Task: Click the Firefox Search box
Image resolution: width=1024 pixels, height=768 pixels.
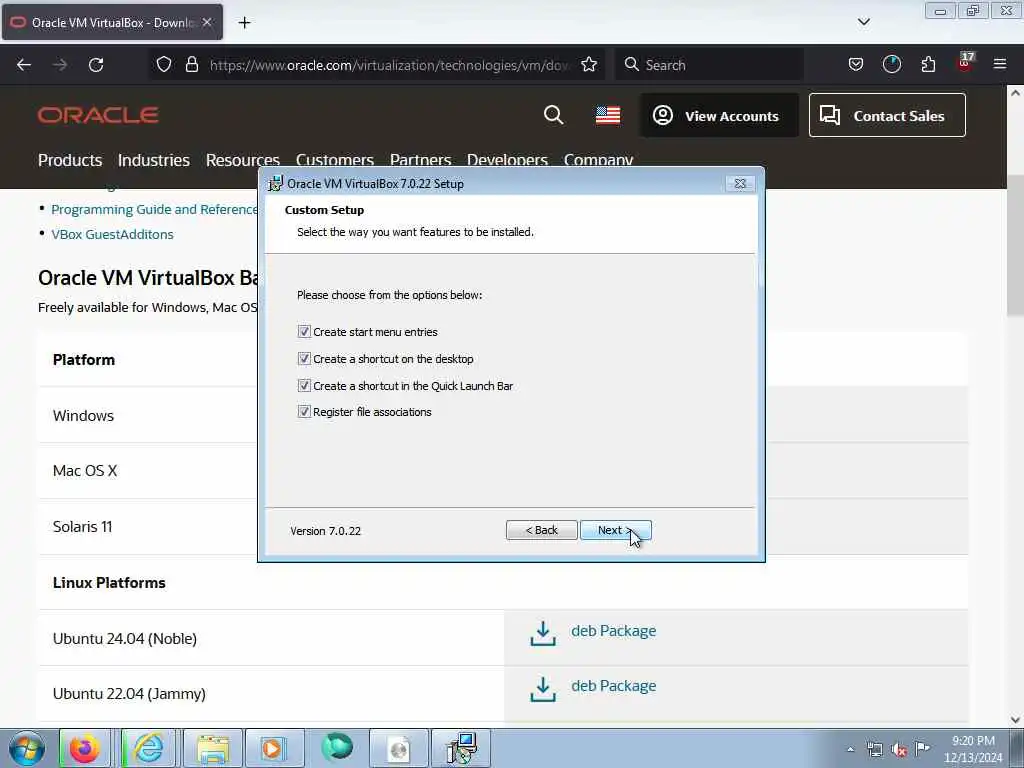Action: (x=709, y=65)
